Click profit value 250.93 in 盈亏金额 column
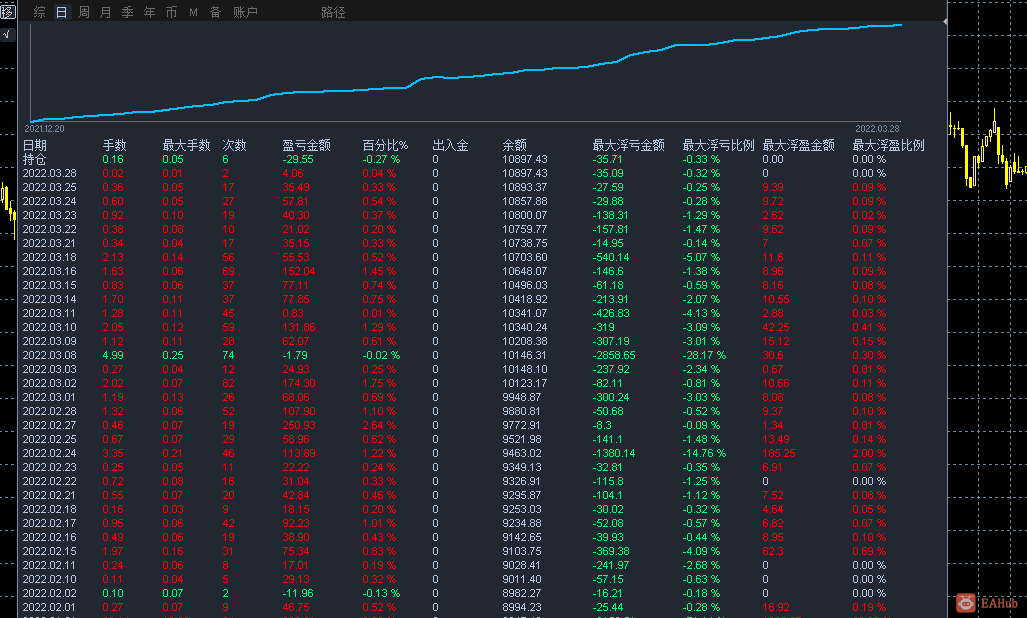The height and width of the screenshot is (618, 1027). coord(299,426)
